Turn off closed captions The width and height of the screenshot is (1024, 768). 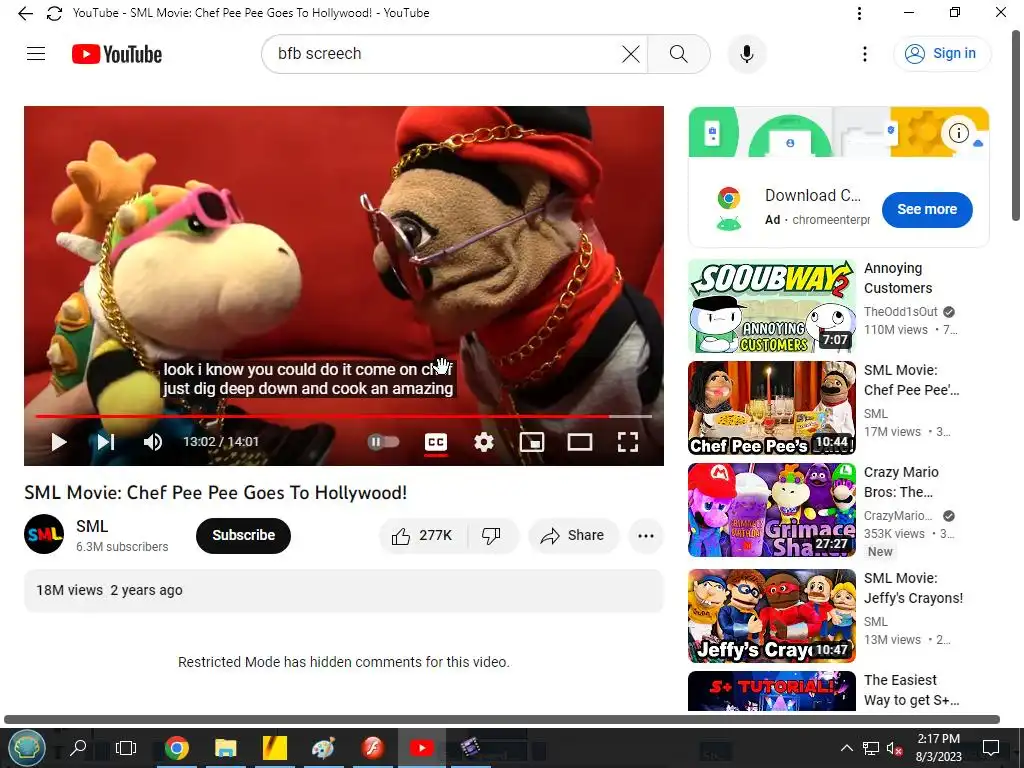pos(436,442)
